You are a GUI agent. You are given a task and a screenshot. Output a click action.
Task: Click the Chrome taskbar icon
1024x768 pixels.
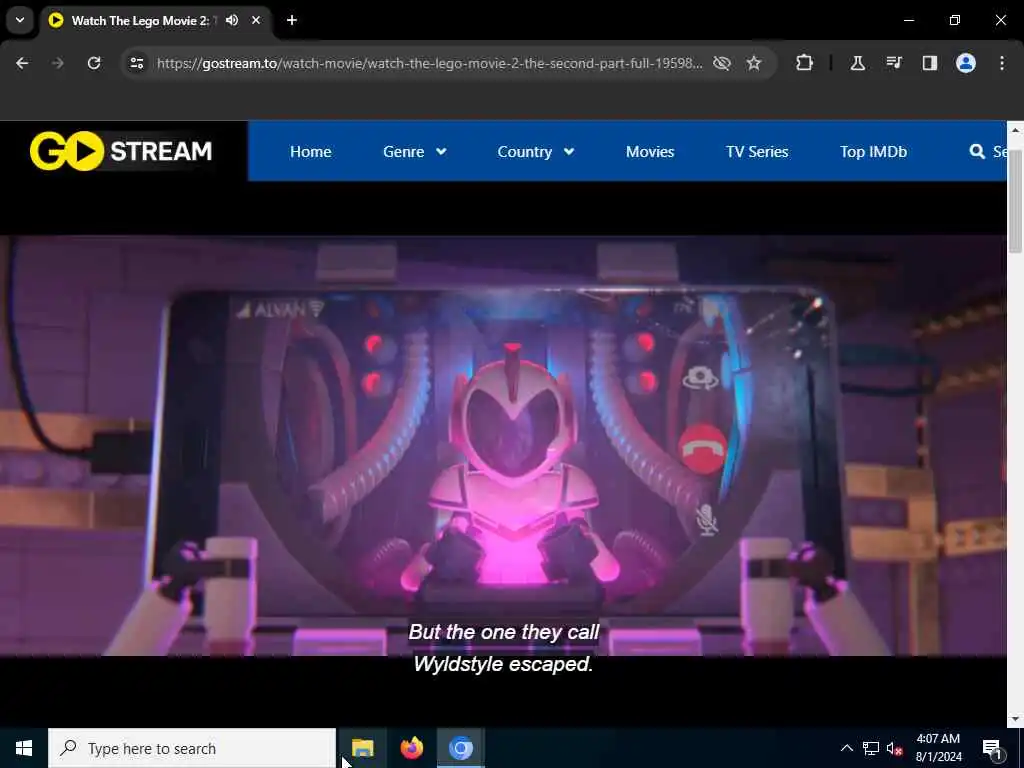[x=460, y=748]
